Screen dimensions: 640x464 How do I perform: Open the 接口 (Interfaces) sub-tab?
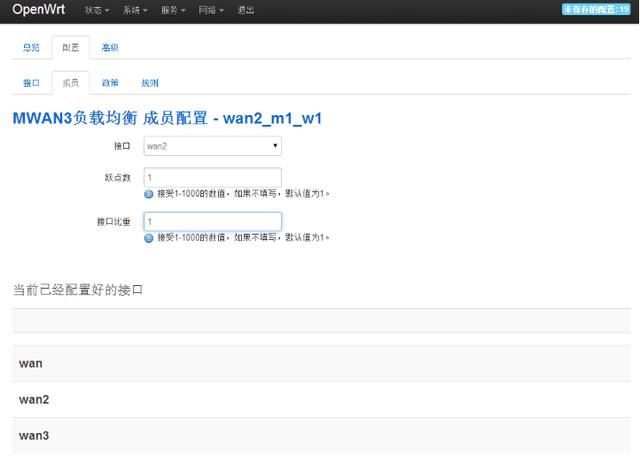pos(31,83)
